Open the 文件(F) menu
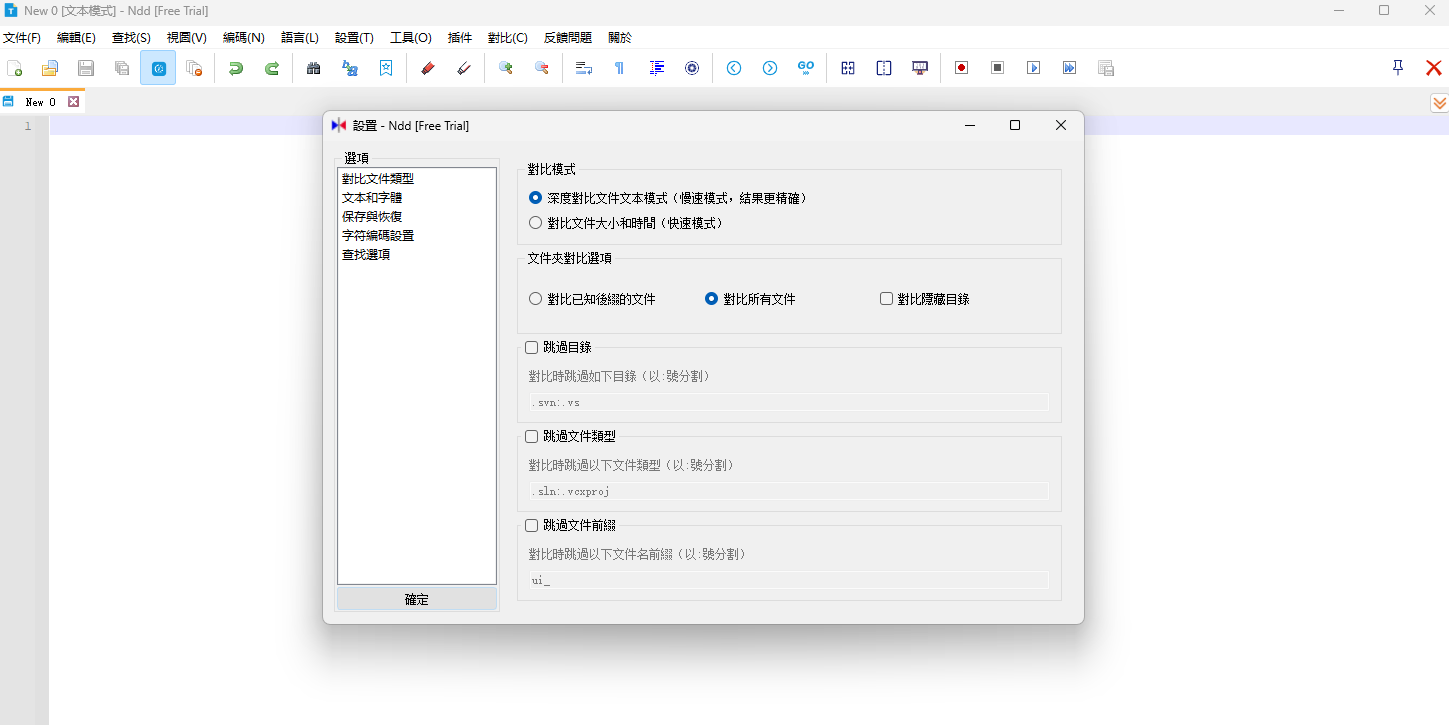Screen dimensions: 1449x725 point(22,38)
